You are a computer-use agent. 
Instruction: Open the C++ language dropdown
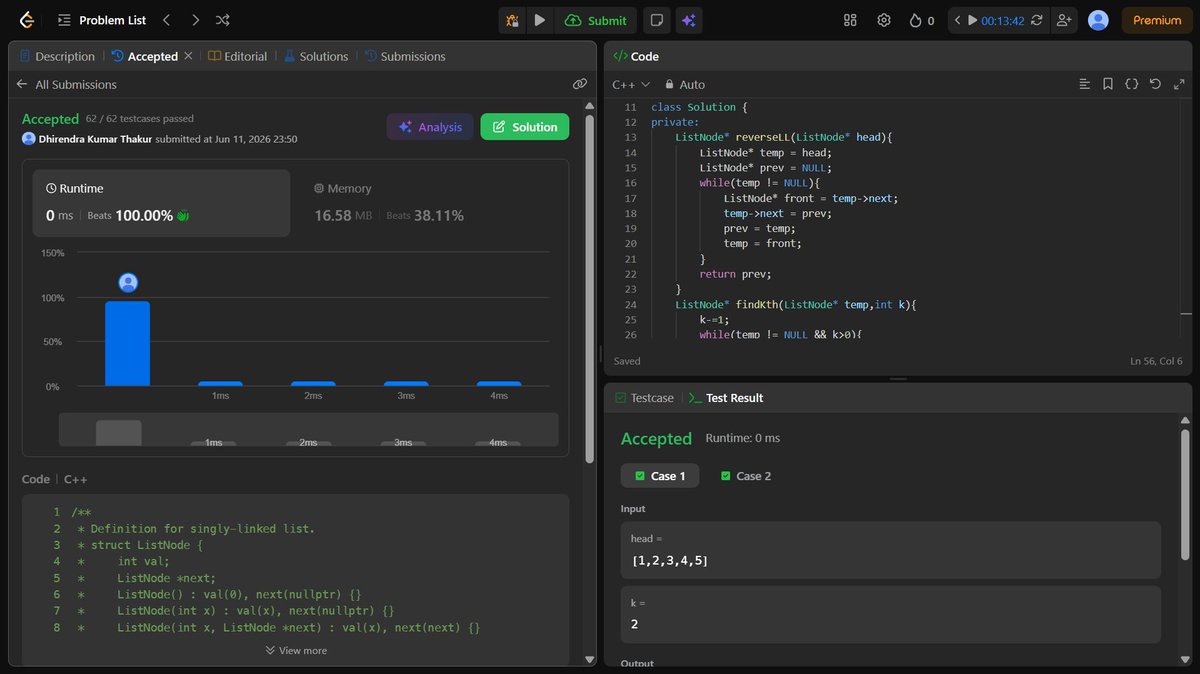pyautogui.click(x=631, y=85)
